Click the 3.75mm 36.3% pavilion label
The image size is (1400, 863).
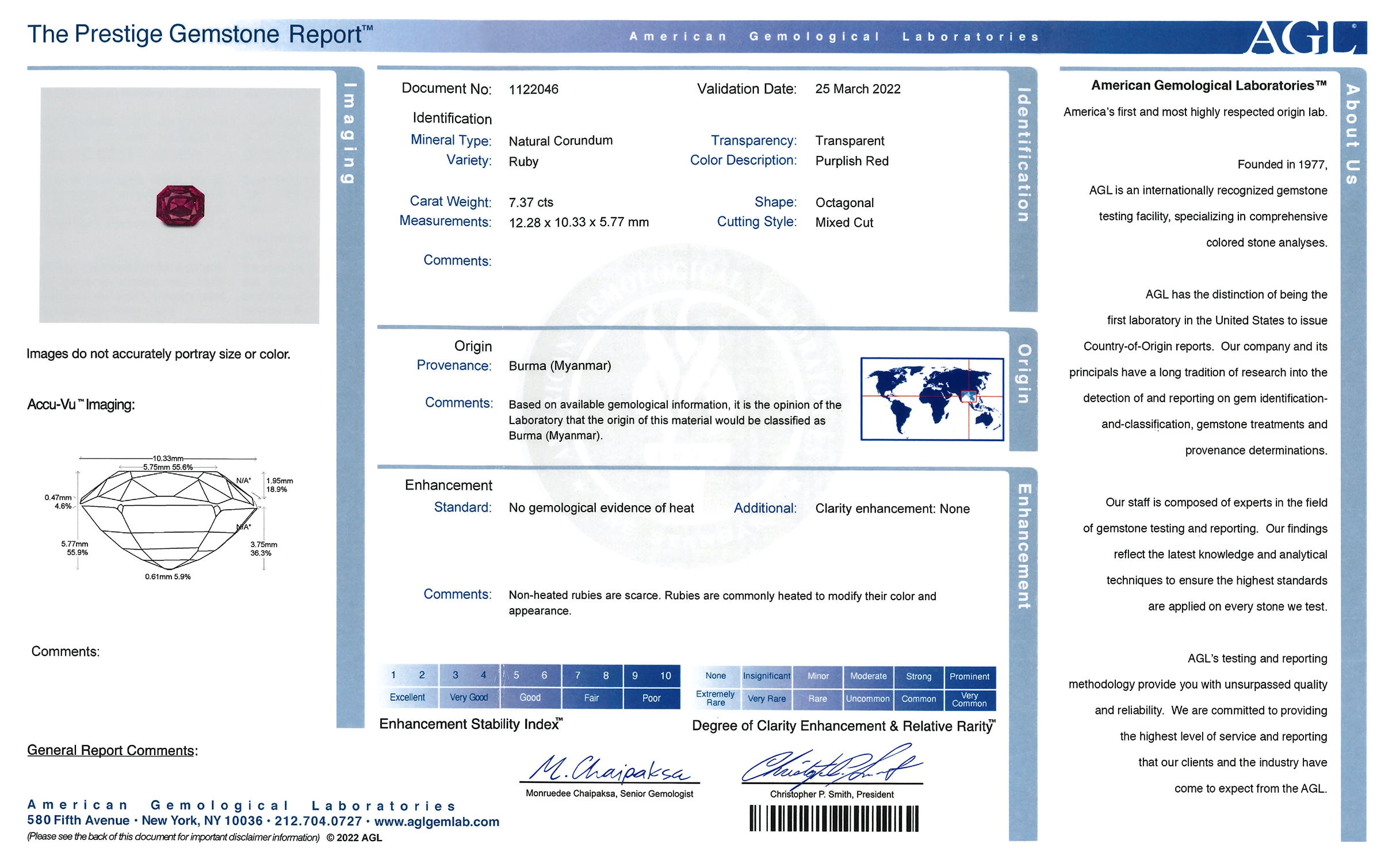pyautogui.click(x=263, y=549)
